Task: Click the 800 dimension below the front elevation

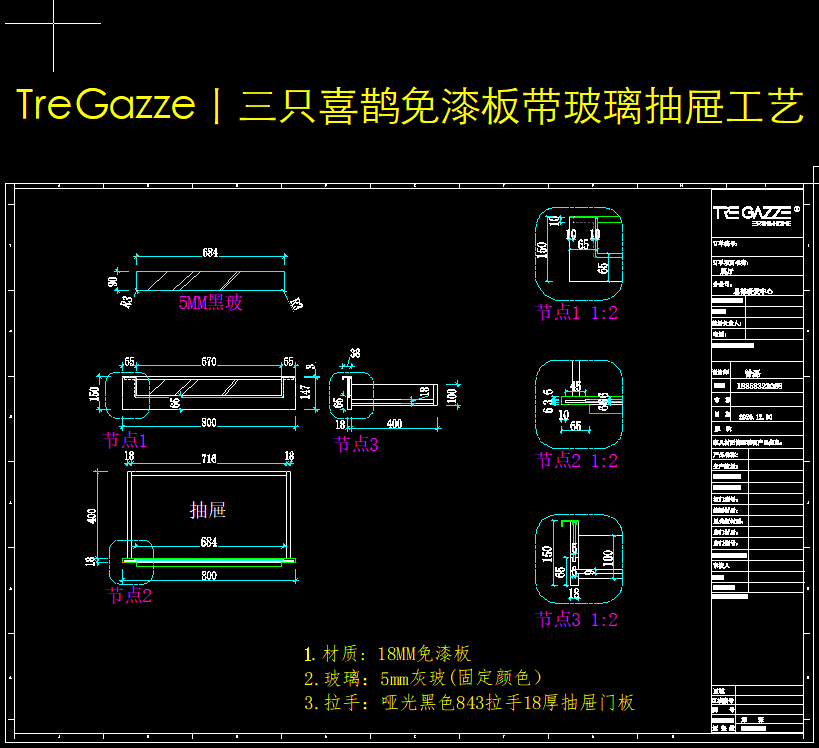Action: point(209,423)
